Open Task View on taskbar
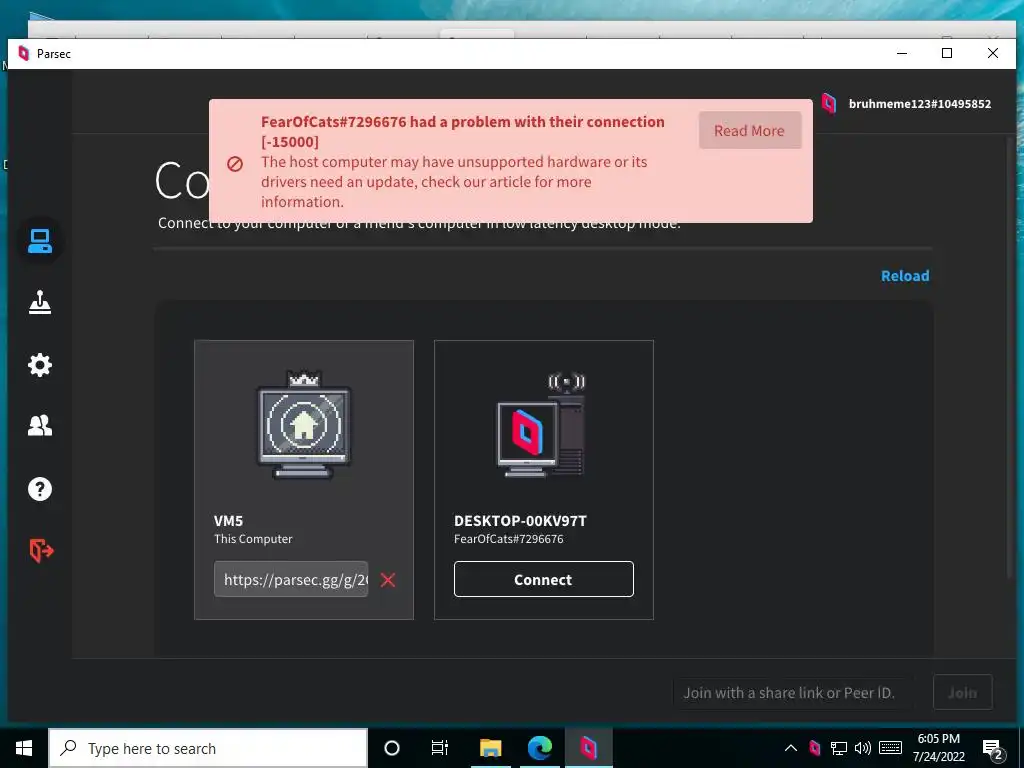Viewport: 1024px width, 768px height. coord(440,748)
